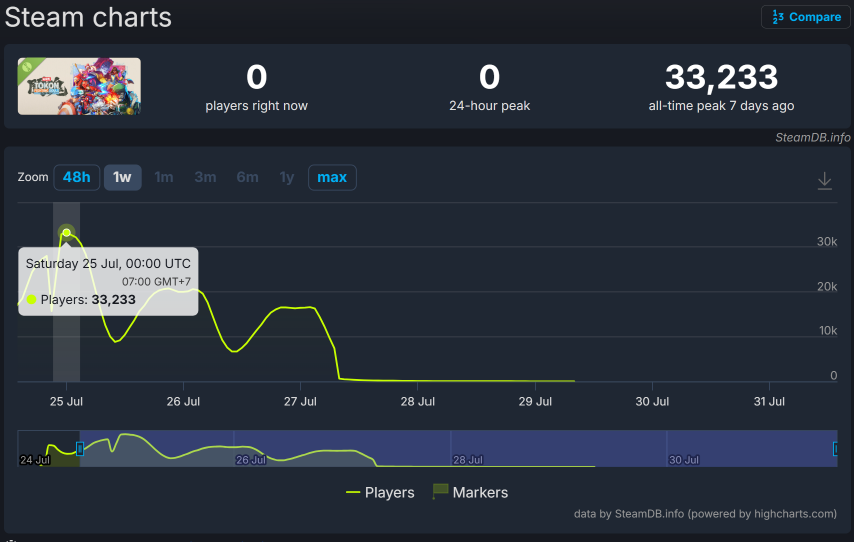Screen dimensions: 854x542
Task: Set chart zoom to 1w
Action: click(123, 177)
